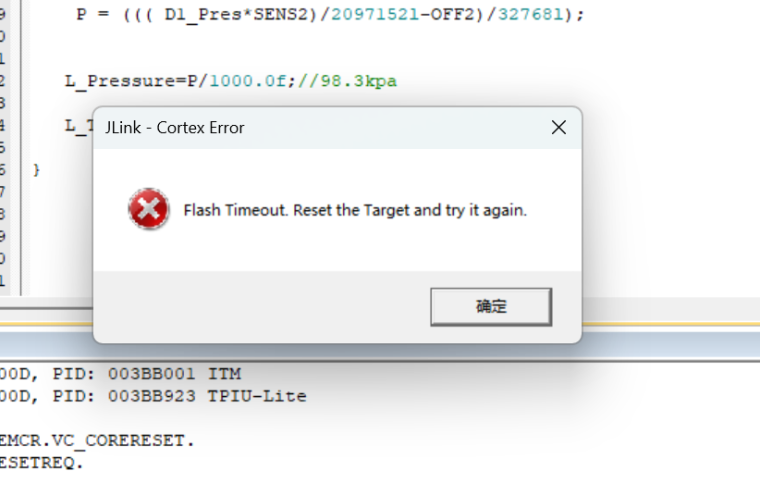The image size is (760, 483).
Task: Click the number 327681 in the code
Action: point(531,15)
